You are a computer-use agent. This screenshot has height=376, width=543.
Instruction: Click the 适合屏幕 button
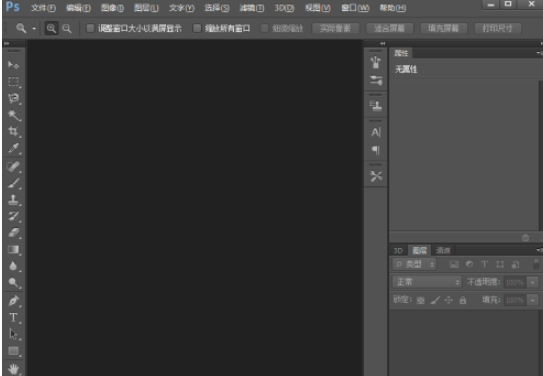390,28
